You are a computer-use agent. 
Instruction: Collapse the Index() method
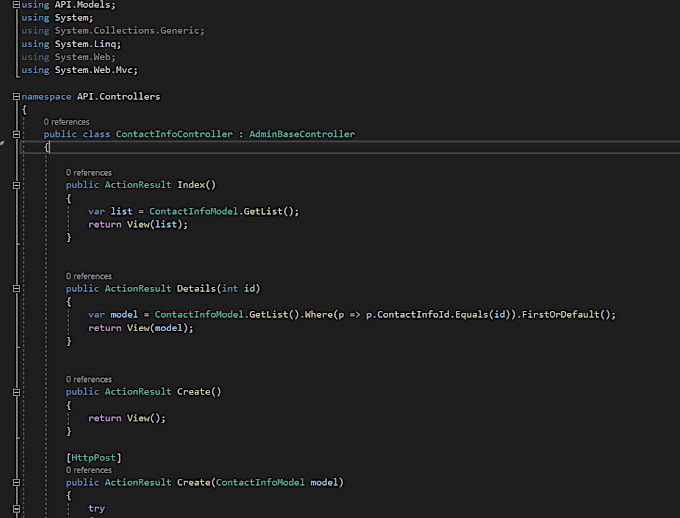point(16,185)
